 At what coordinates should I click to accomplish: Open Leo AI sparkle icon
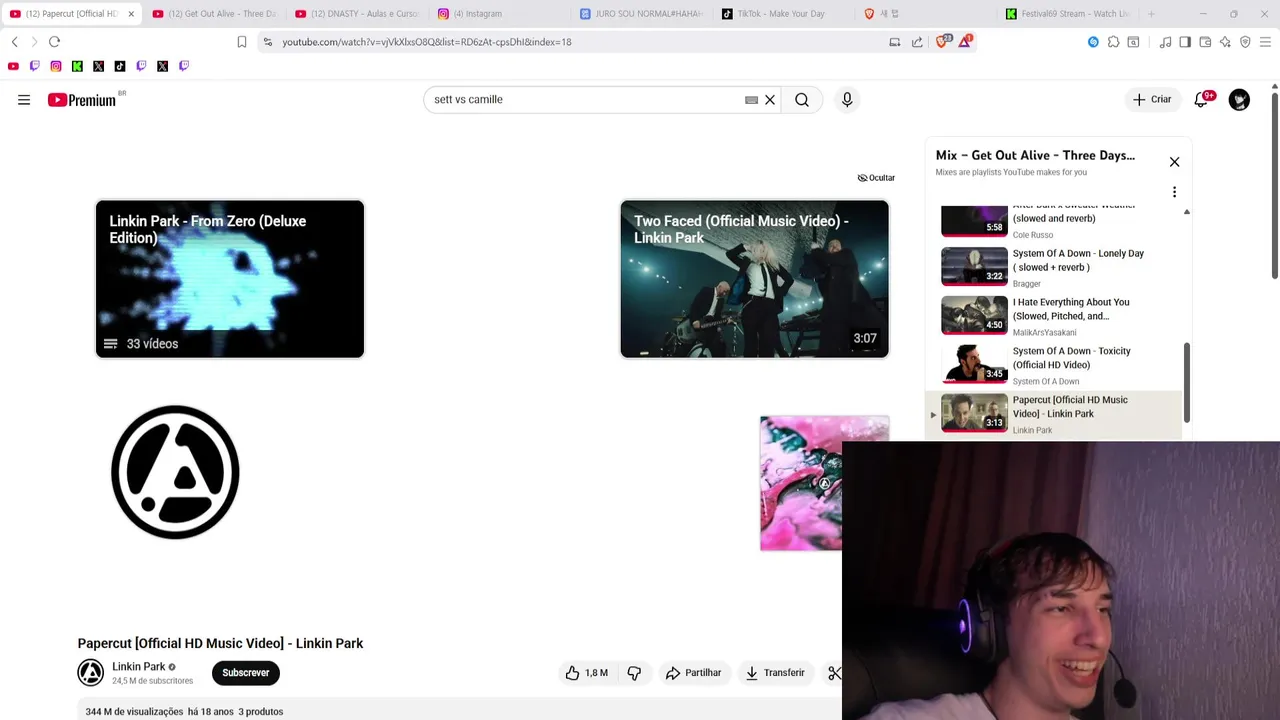click(x=1225, y=42)
